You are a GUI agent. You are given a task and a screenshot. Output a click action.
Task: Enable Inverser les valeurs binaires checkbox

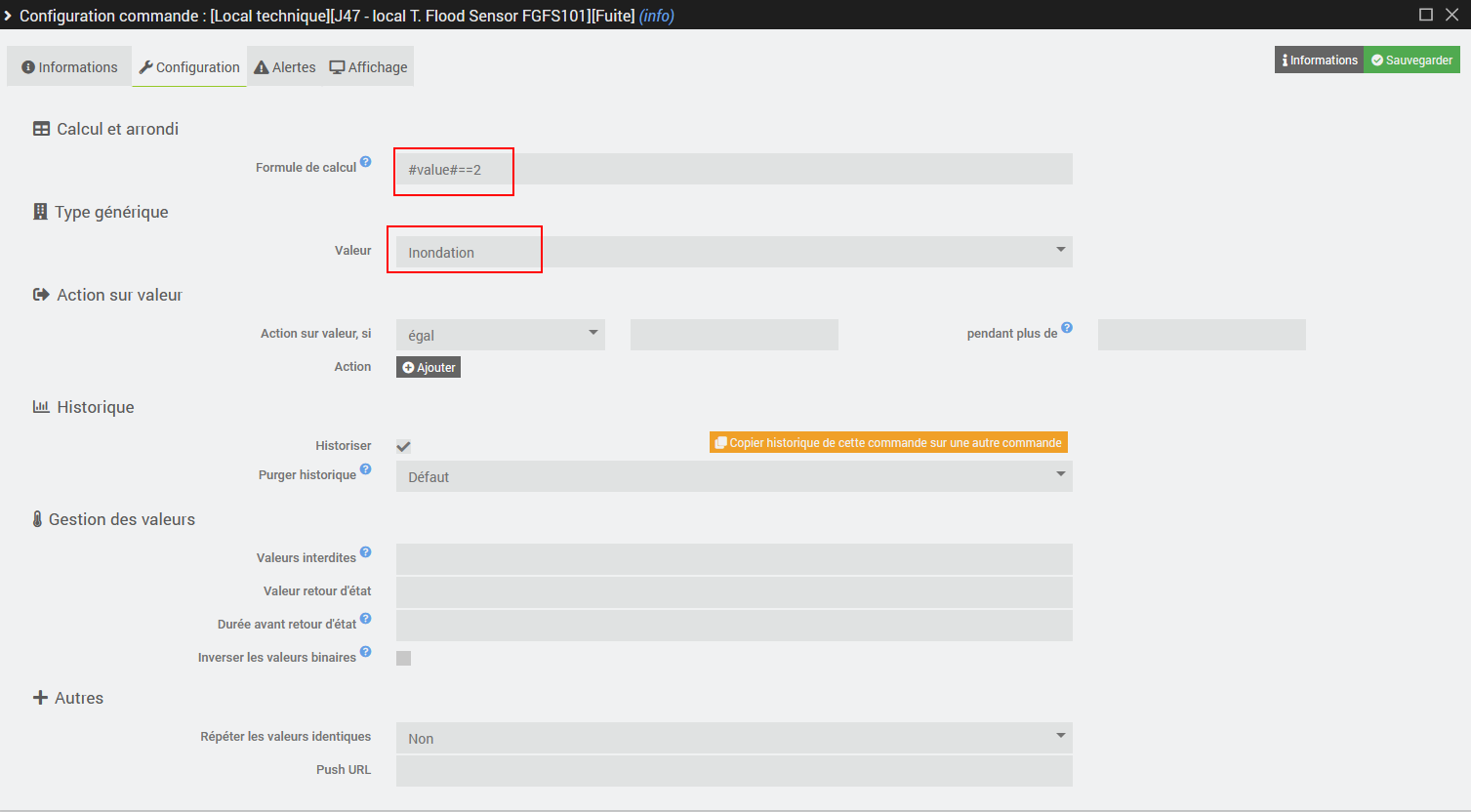[403, 658]
